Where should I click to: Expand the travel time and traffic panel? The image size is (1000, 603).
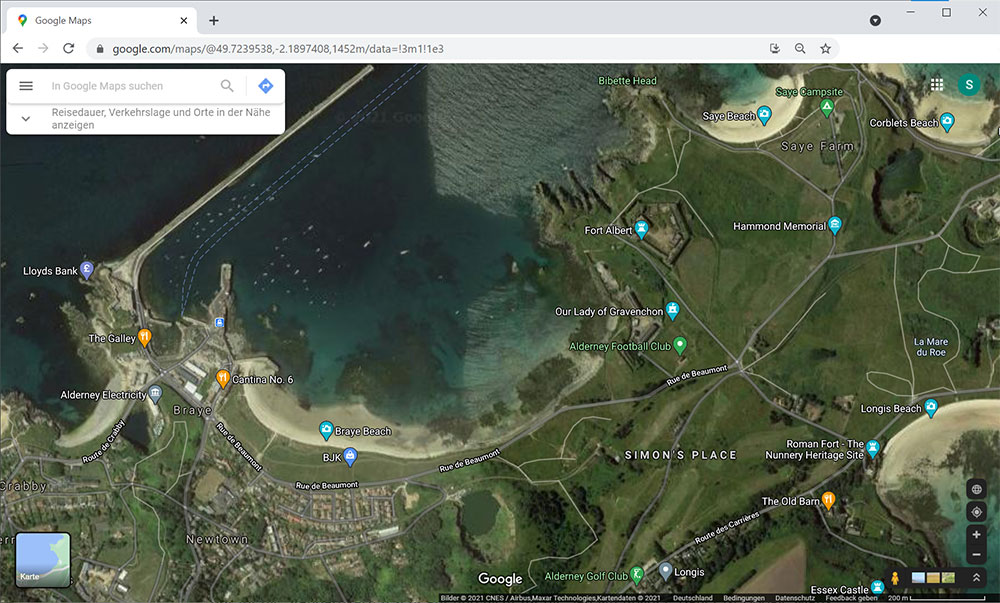pyautogui.click(x=26, y=119)
